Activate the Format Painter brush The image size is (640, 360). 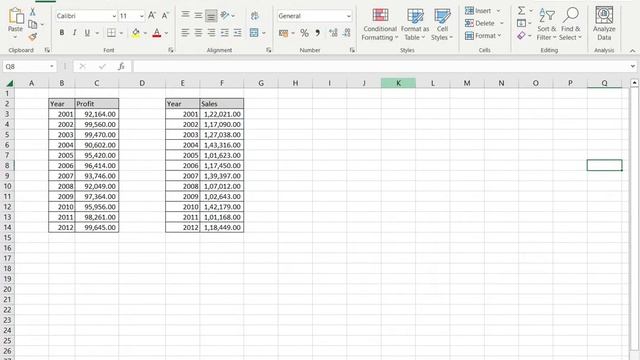click(33, 37)
